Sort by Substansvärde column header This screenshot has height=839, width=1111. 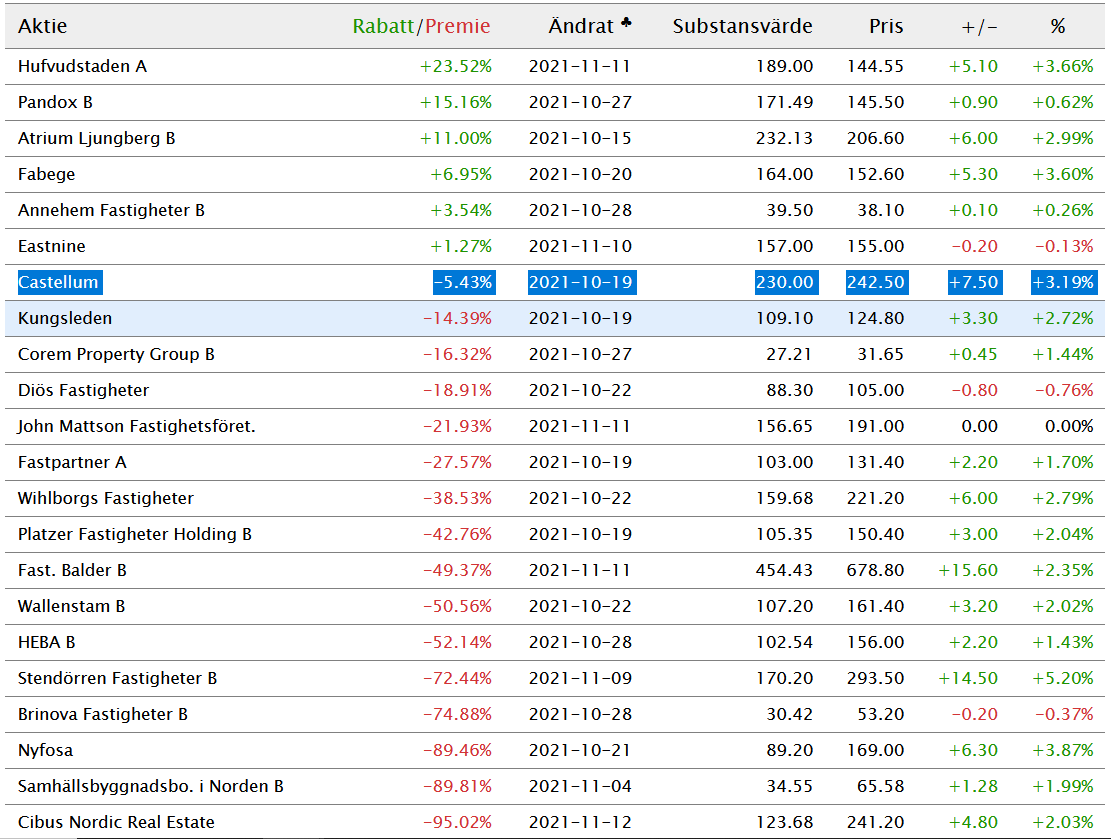pos(743,26)
